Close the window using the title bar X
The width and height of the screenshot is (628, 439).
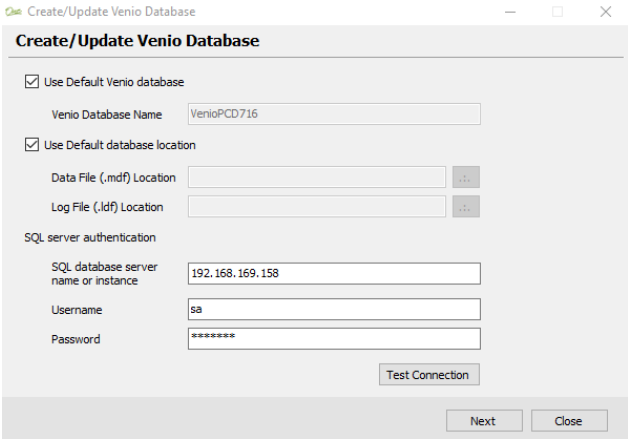click(x=606, y=12)
